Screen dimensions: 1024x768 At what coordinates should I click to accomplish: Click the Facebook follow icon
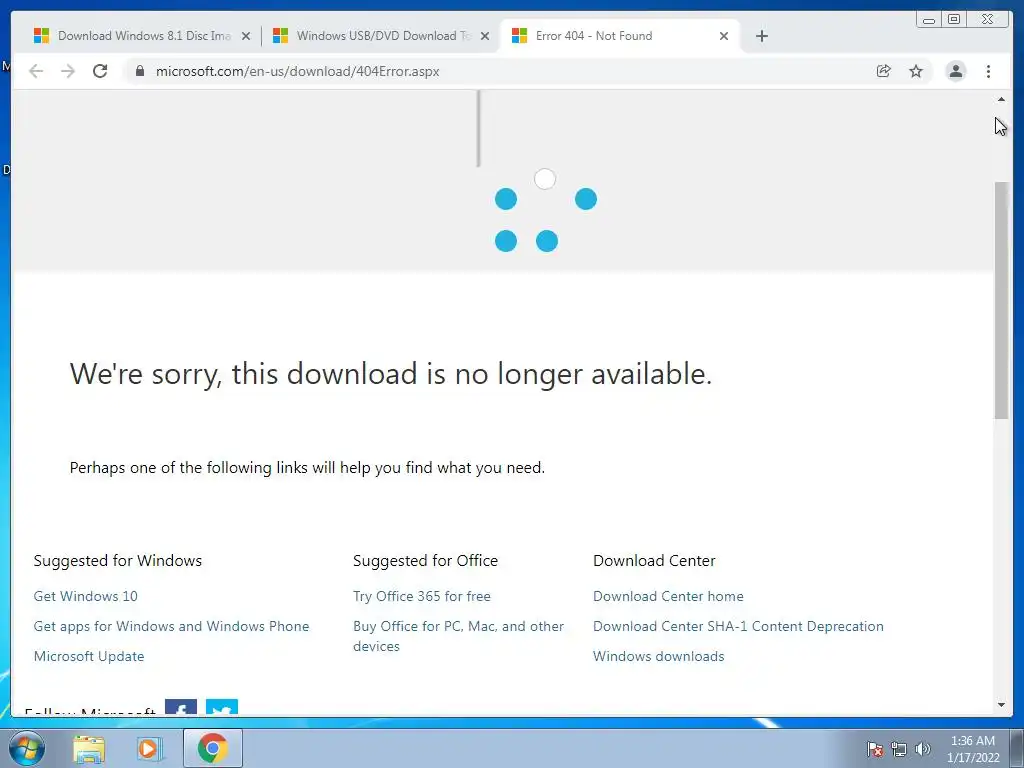coord(181,707)
